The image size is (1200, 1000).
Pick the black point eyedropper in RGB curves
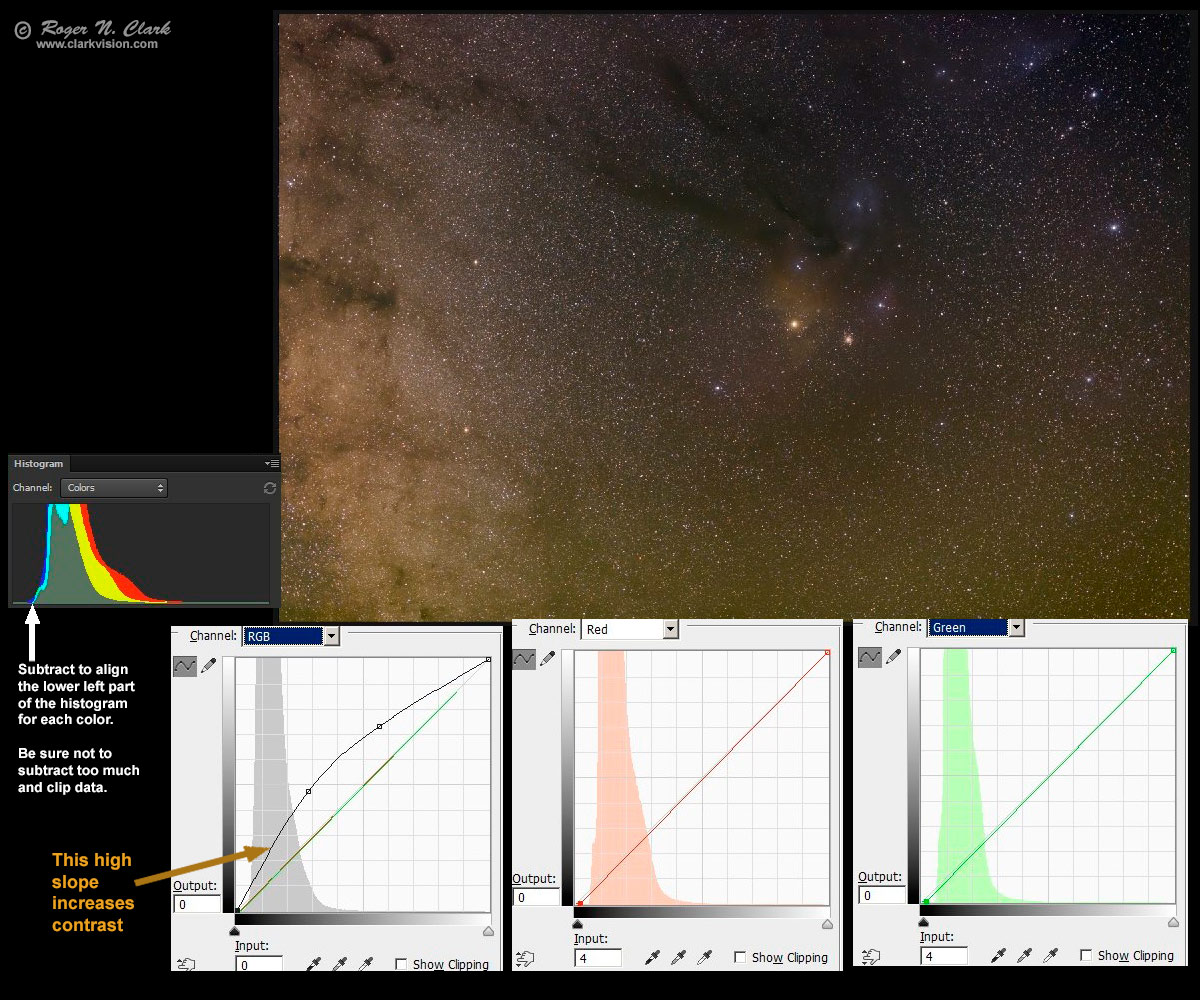click(x=314, y=965)
